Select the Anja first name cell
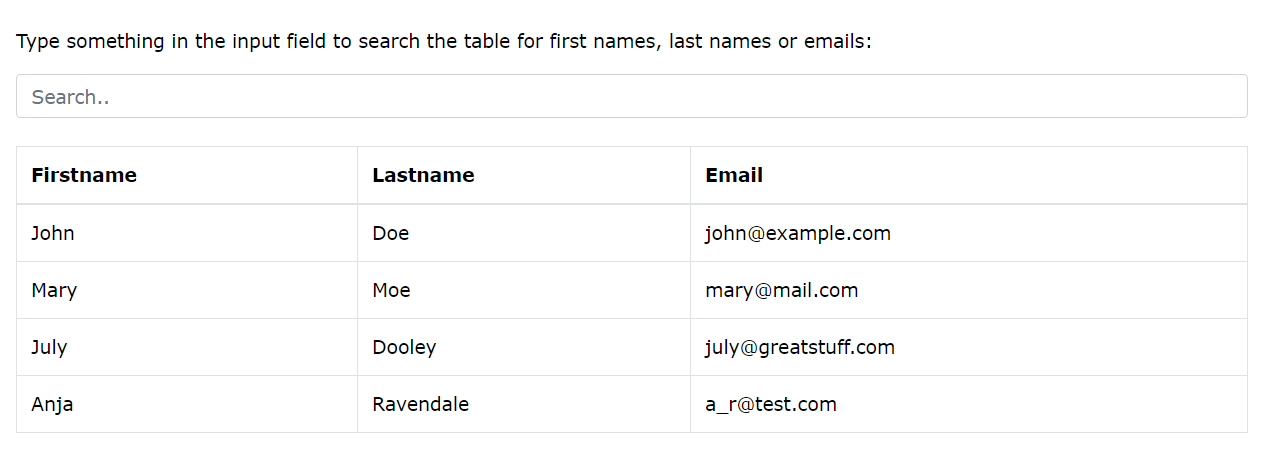The width and height of the screenshot is (1267, 460). coord(52,405)
